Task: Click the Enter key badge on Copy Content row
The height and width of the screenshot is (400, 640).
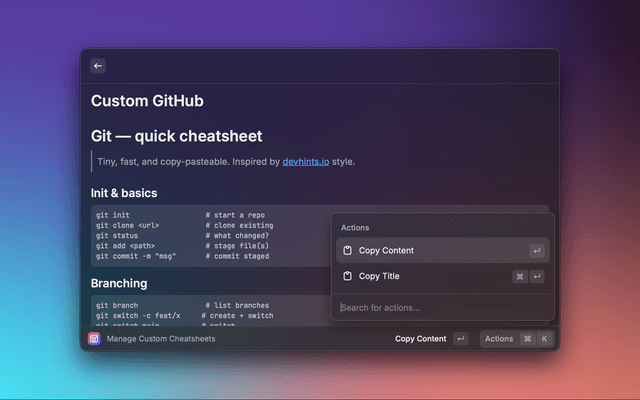Action: click(537, 251)
